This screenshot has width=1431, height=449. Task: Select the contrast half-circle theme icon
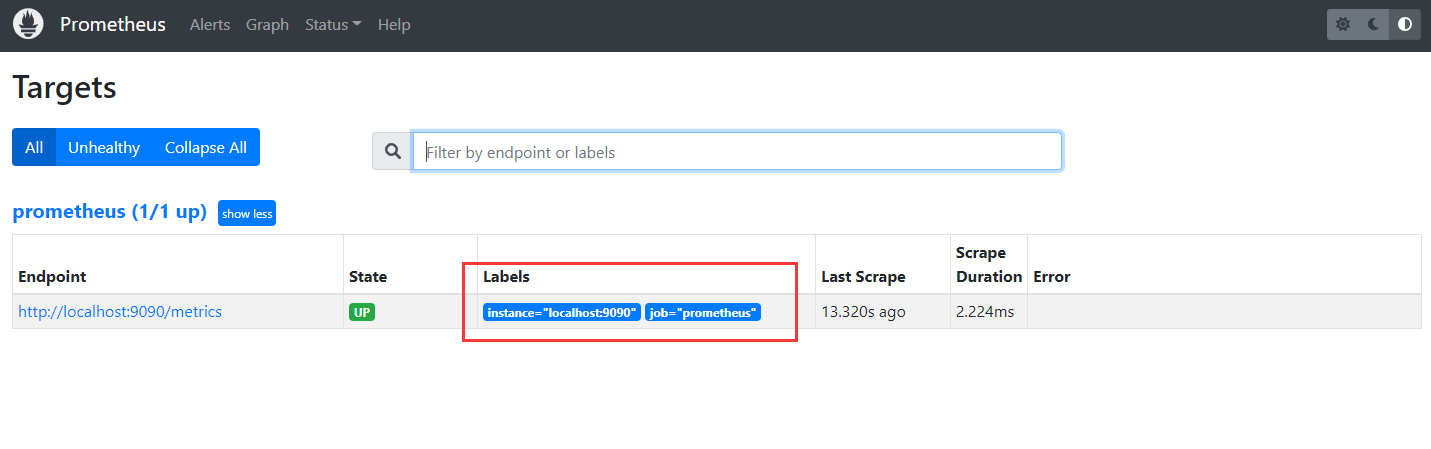point(1405,24)
